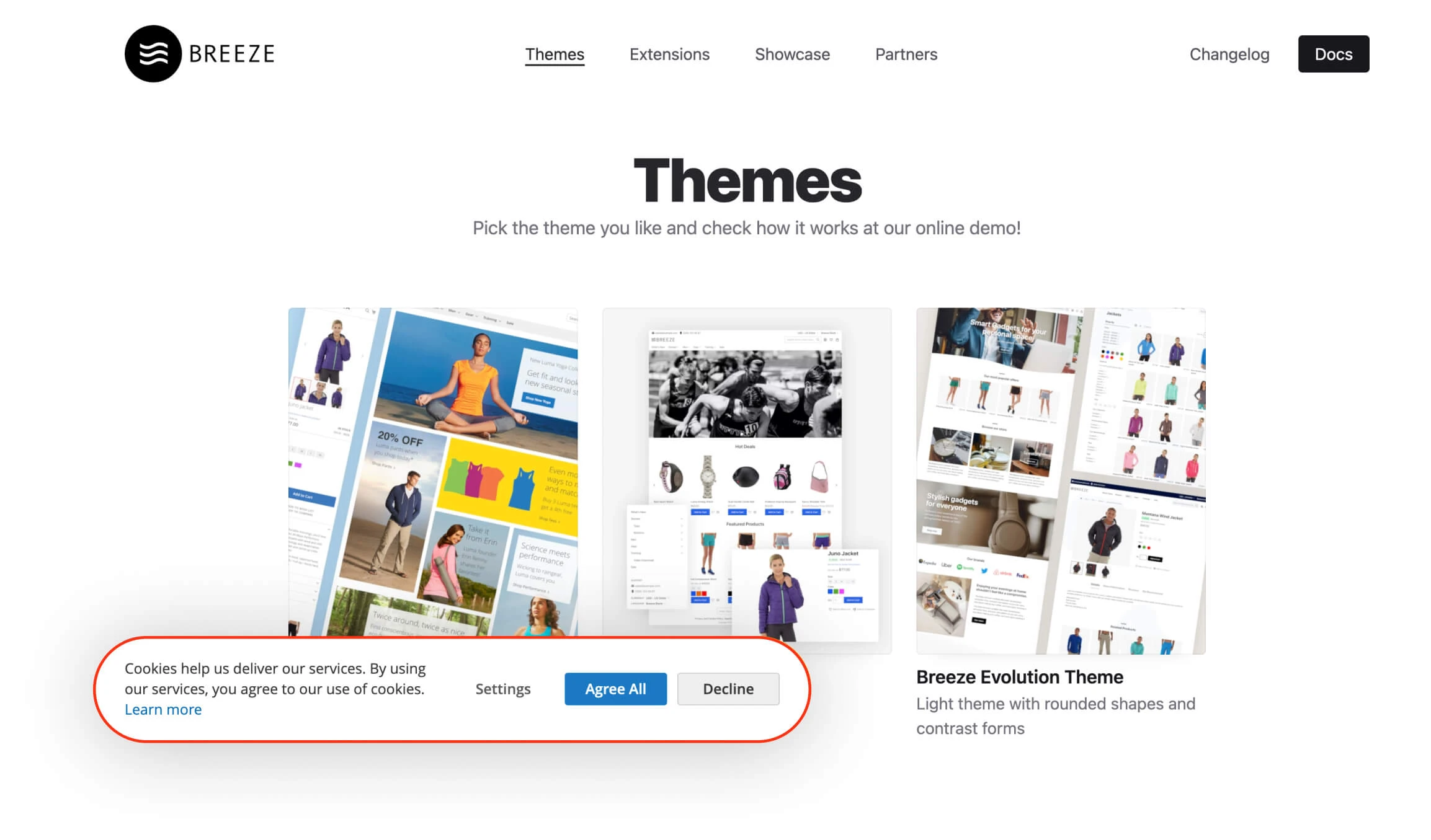Click Agree All in cookie consent banner

[x=615, y=689]
